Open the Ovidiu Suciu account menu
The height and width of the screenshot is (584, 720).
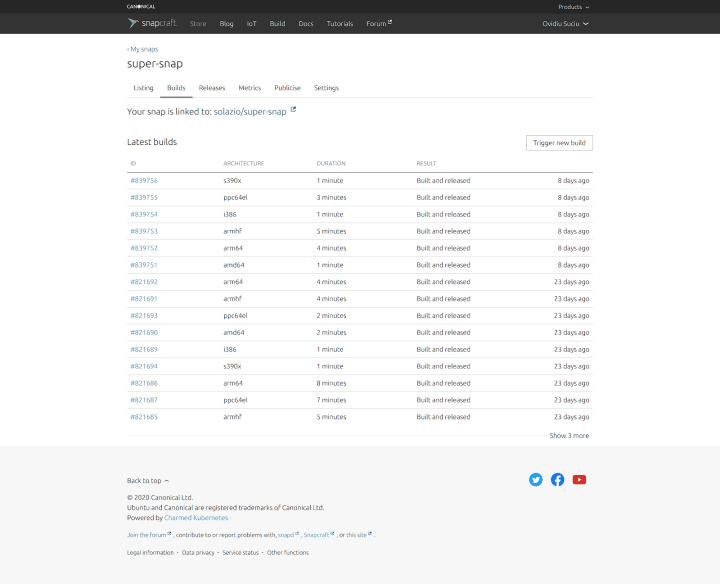coord(565,24)
